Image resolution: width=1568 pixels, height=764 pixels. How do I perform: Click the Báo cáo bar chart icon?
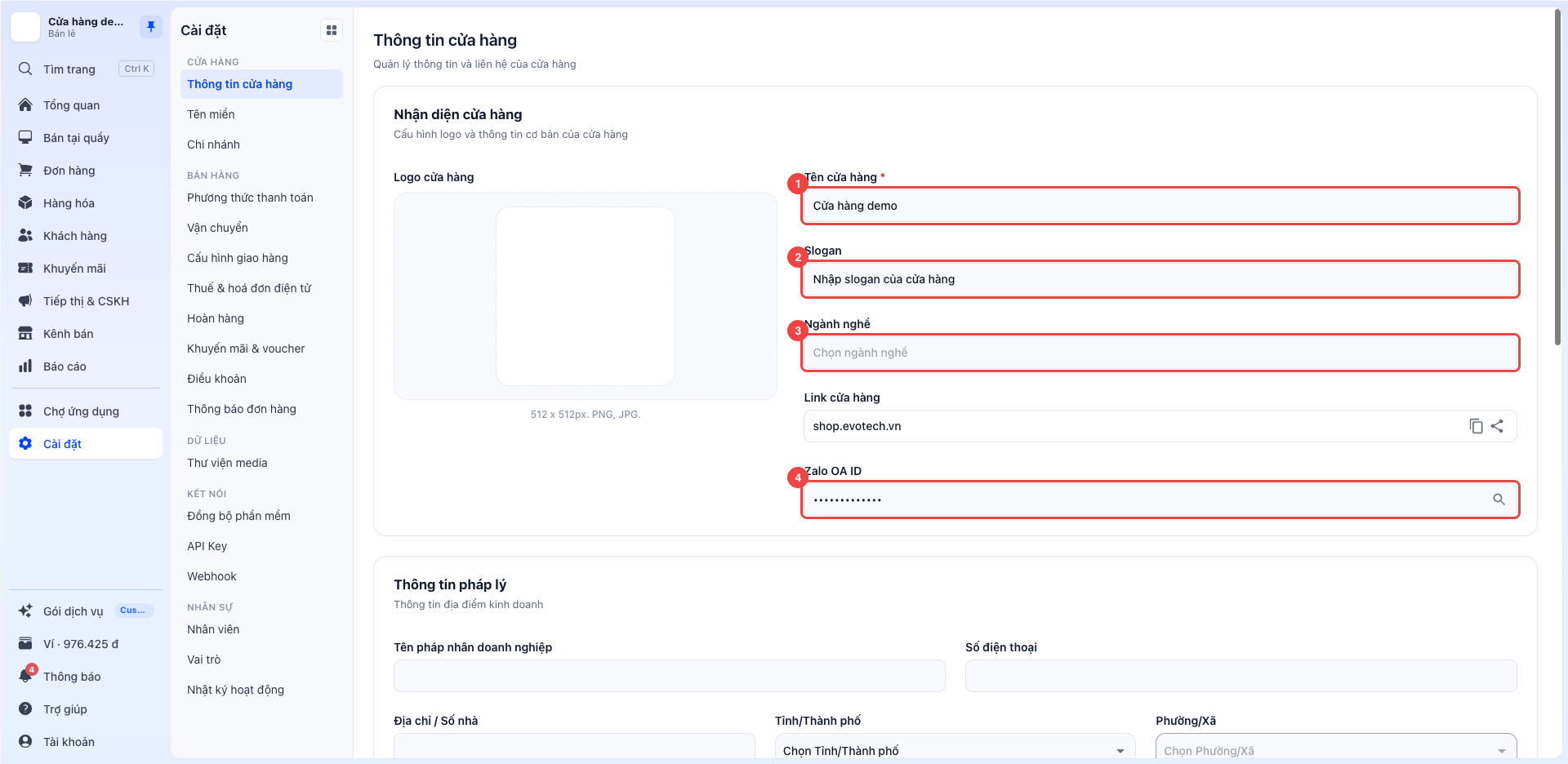coord(25,366)
